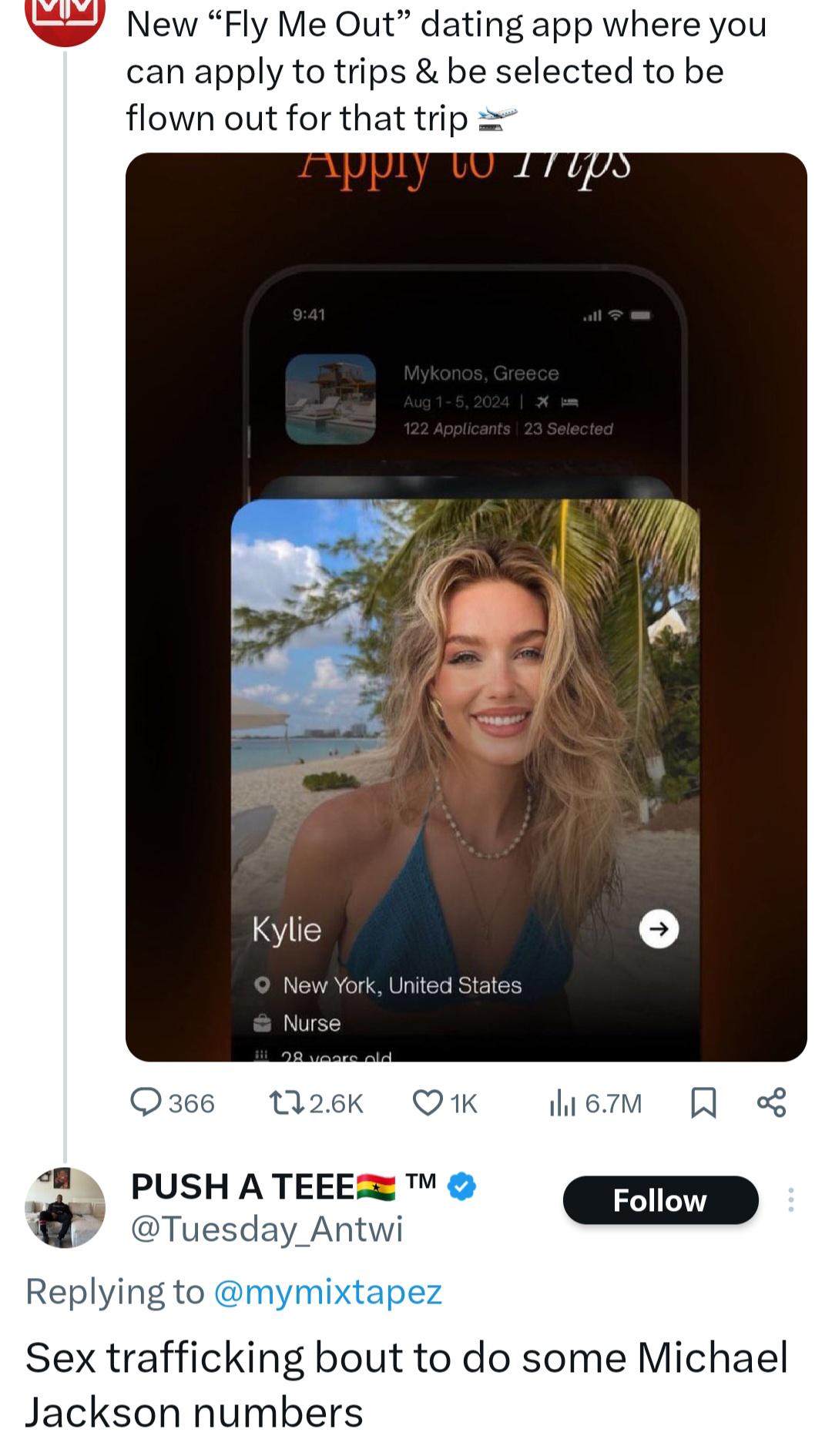The image size is (832, 1456).
Task: Click the PUSH A TEEE display name
Action: [x=243, y=1186]
